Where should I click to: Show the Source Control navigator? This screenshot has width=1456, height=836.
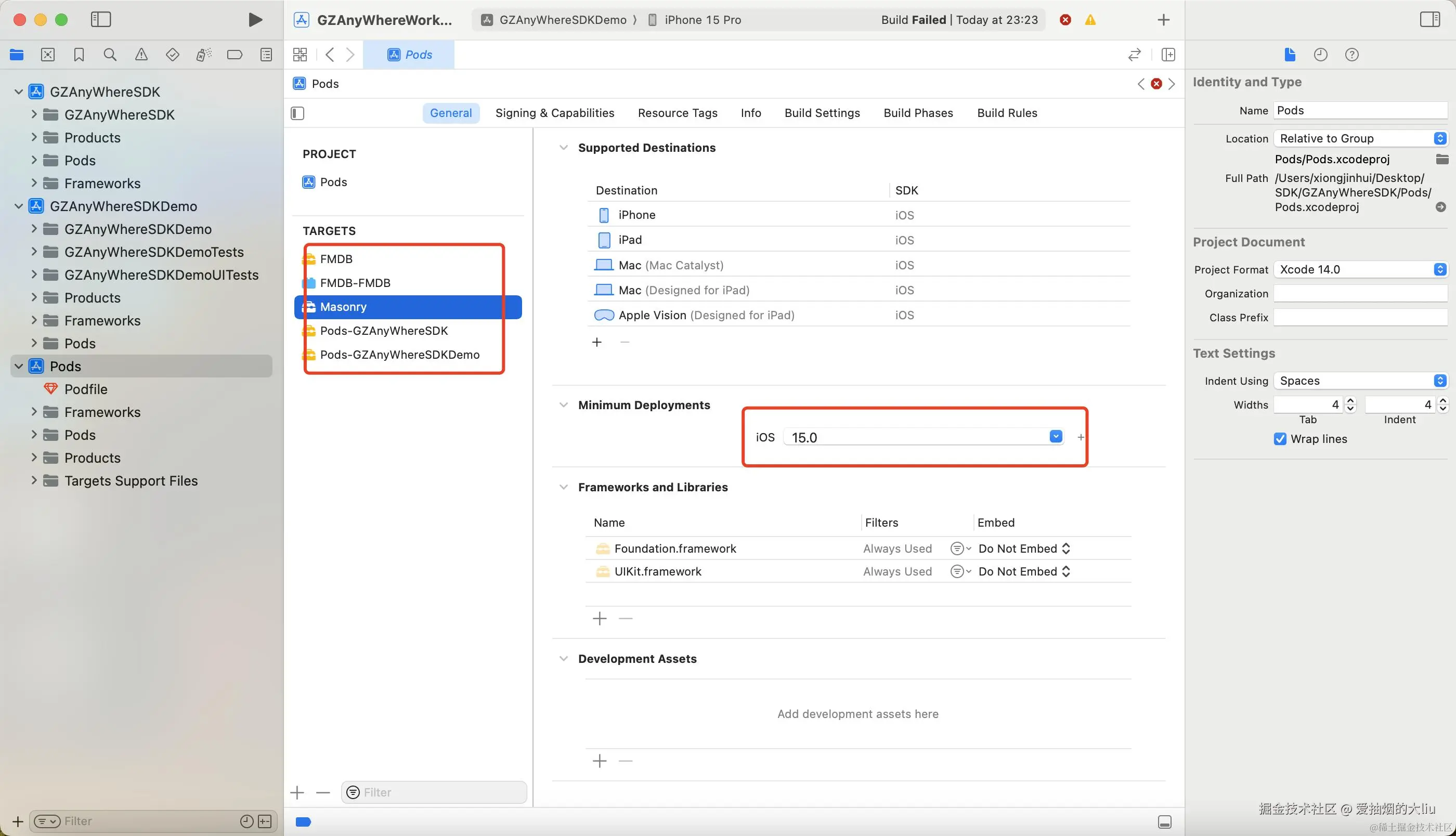click(x=48, y=55)
